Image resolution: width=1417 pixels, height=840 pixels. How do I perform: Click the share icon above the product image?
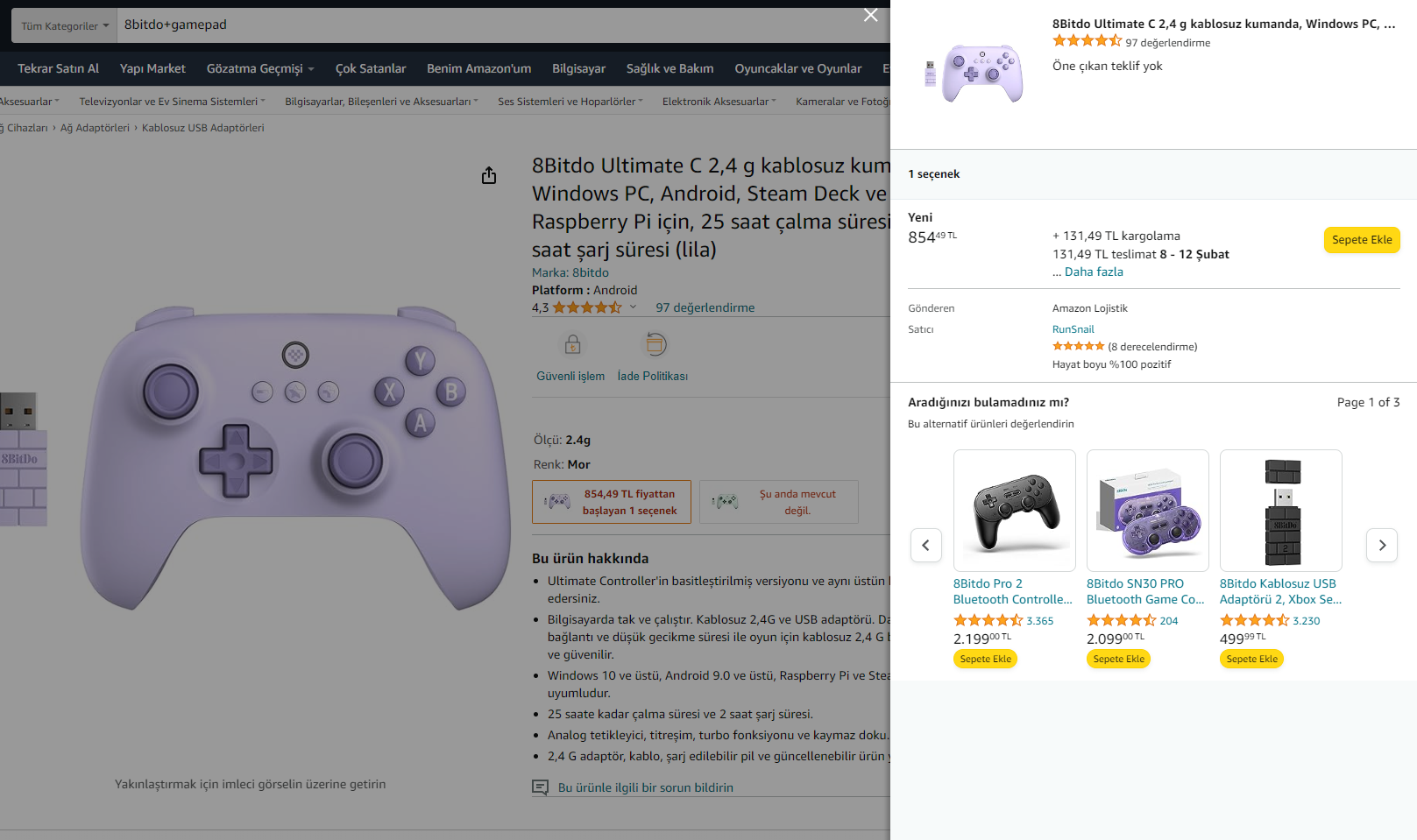click(489, 176)
